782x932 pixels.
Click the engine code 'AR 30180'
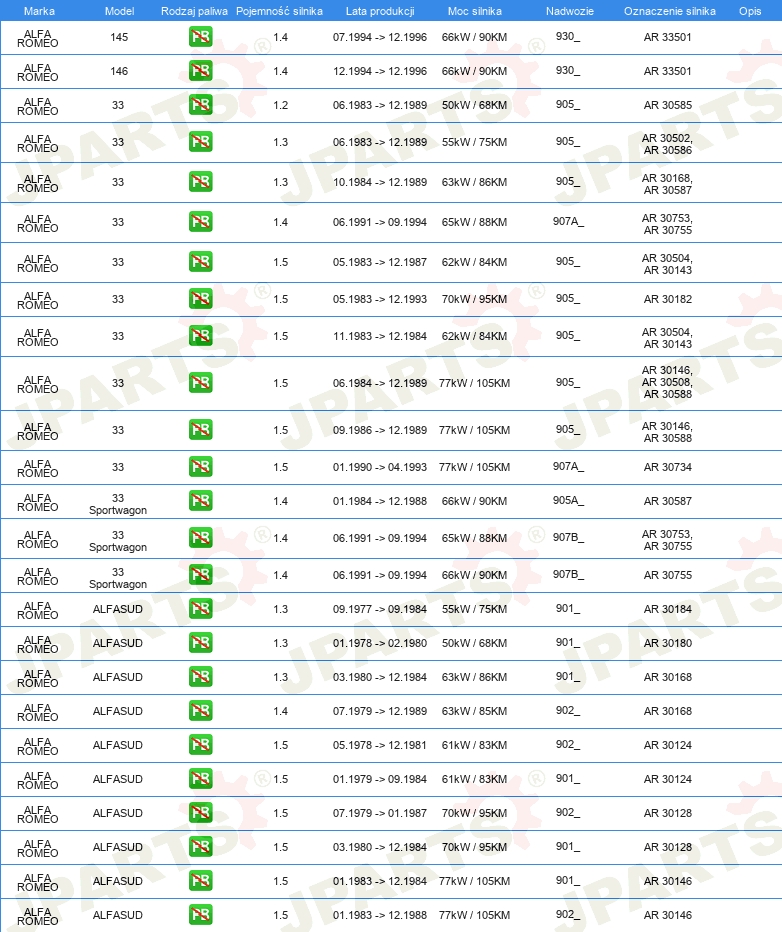(x=668, y=643)
